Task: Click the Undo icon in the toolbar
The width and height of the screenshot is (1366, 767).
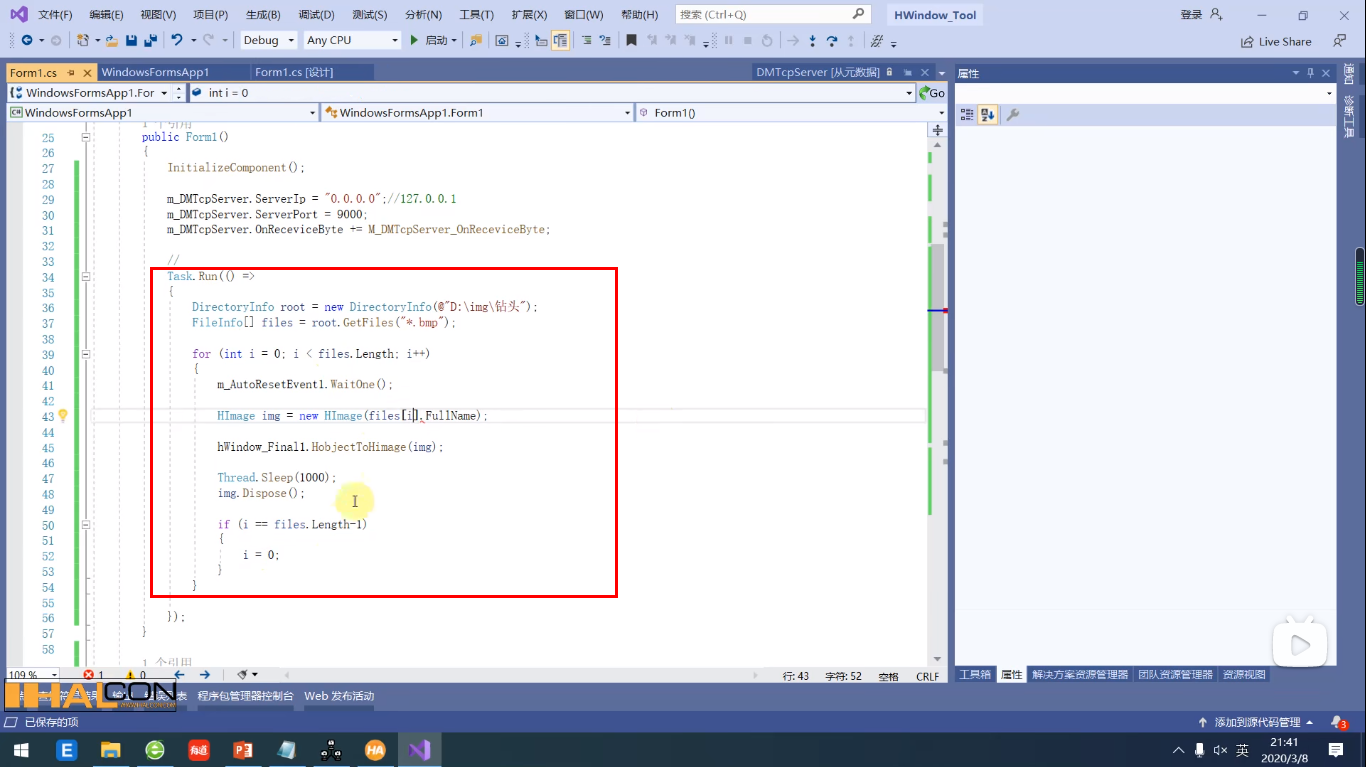Action: tap(178, 40)
